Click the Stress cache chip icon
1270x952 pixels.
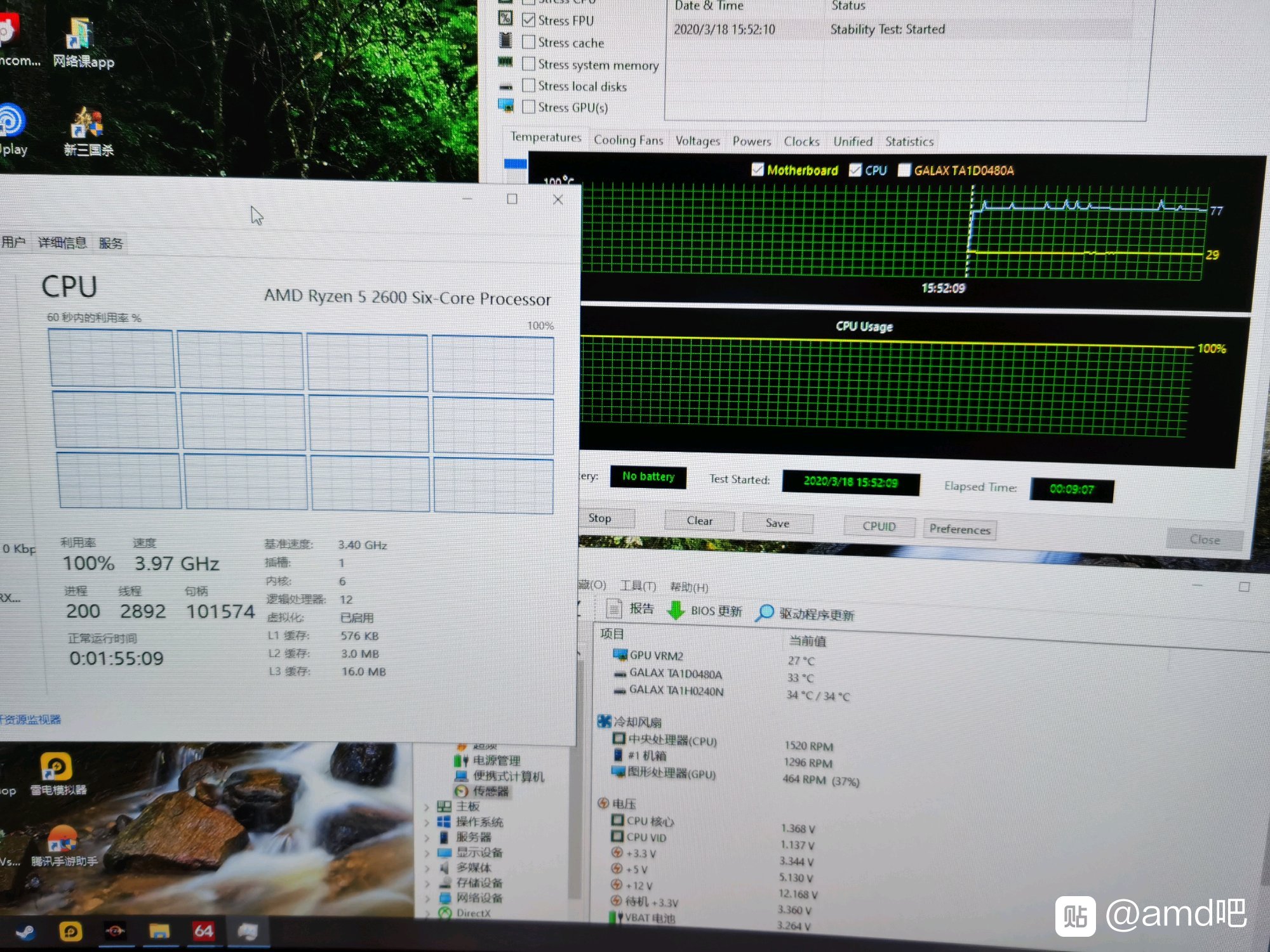pos(505,40)
